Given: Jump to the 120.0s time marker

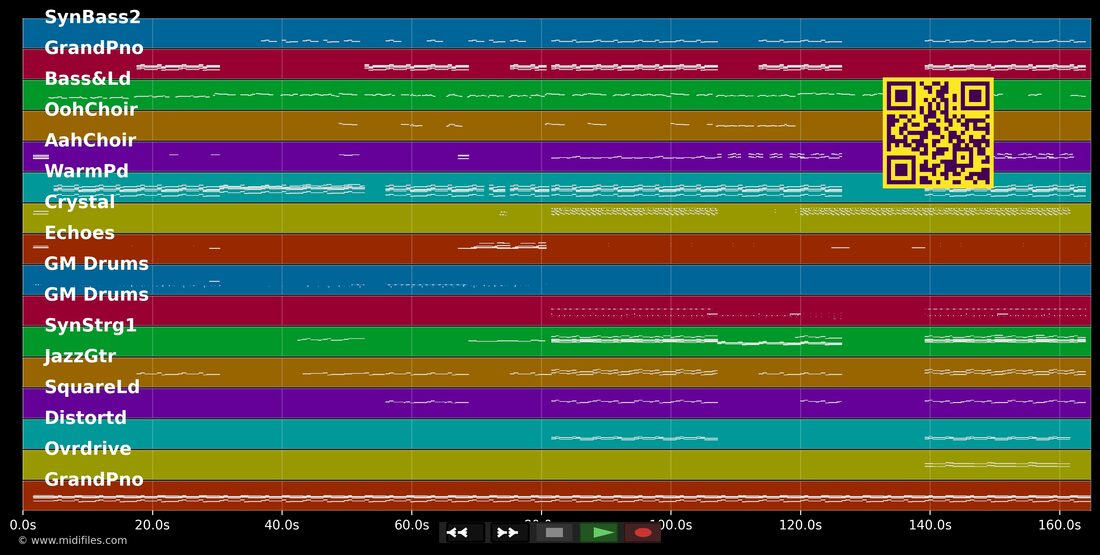Looking at the screenshot, I should (x=800, y=525).
